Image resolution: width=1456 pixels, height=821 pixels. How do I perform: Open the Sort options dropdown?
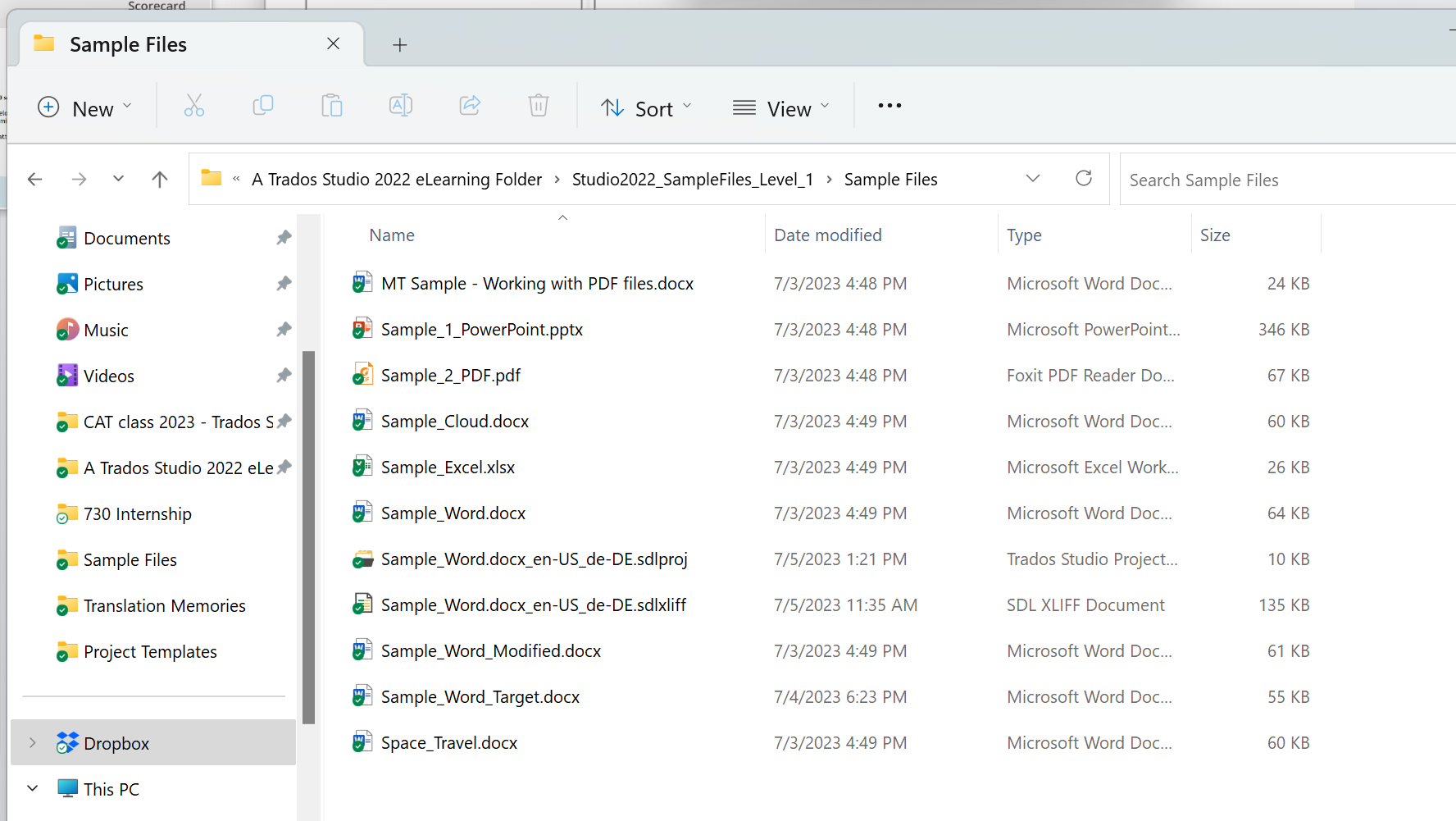647,108
